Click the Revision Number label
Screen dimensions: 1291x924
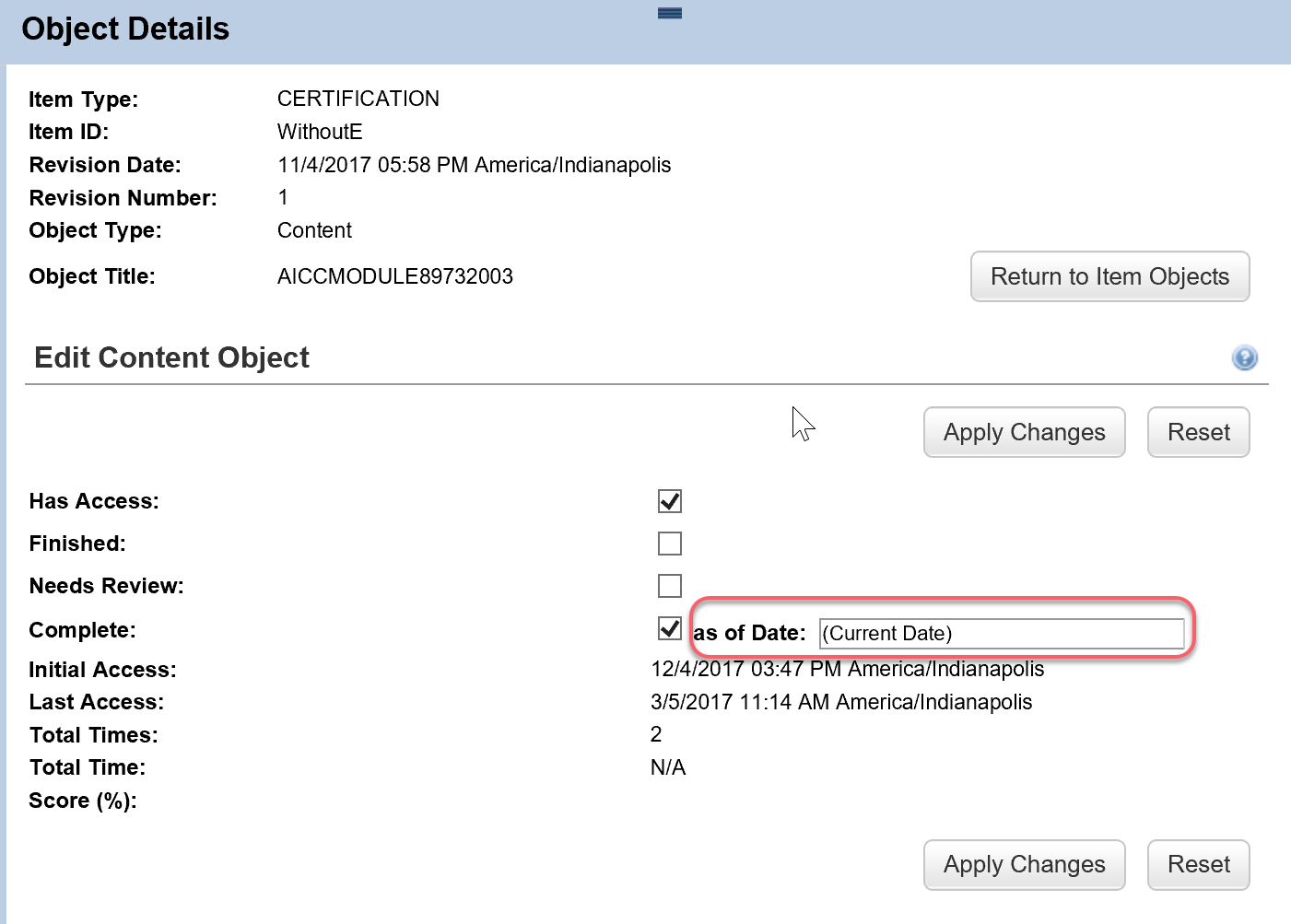(x=123, y=198)
